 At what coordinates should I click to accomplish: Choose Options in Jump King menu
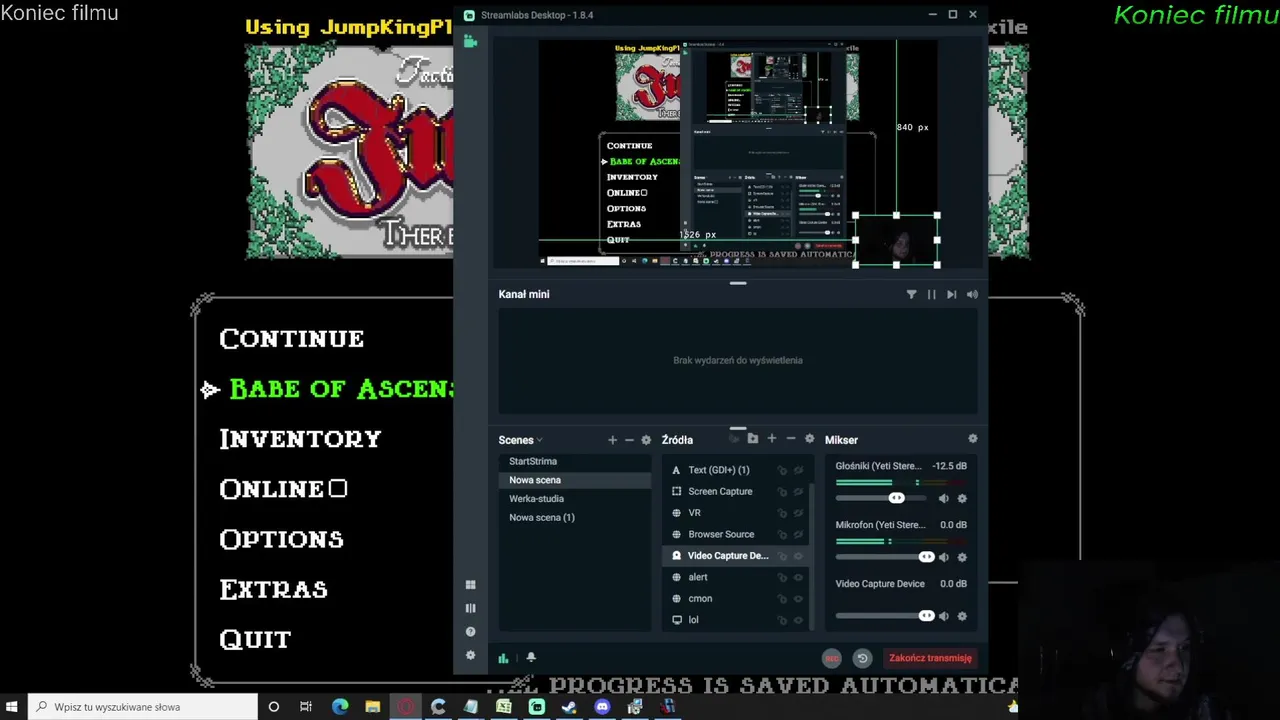(281, 539)
